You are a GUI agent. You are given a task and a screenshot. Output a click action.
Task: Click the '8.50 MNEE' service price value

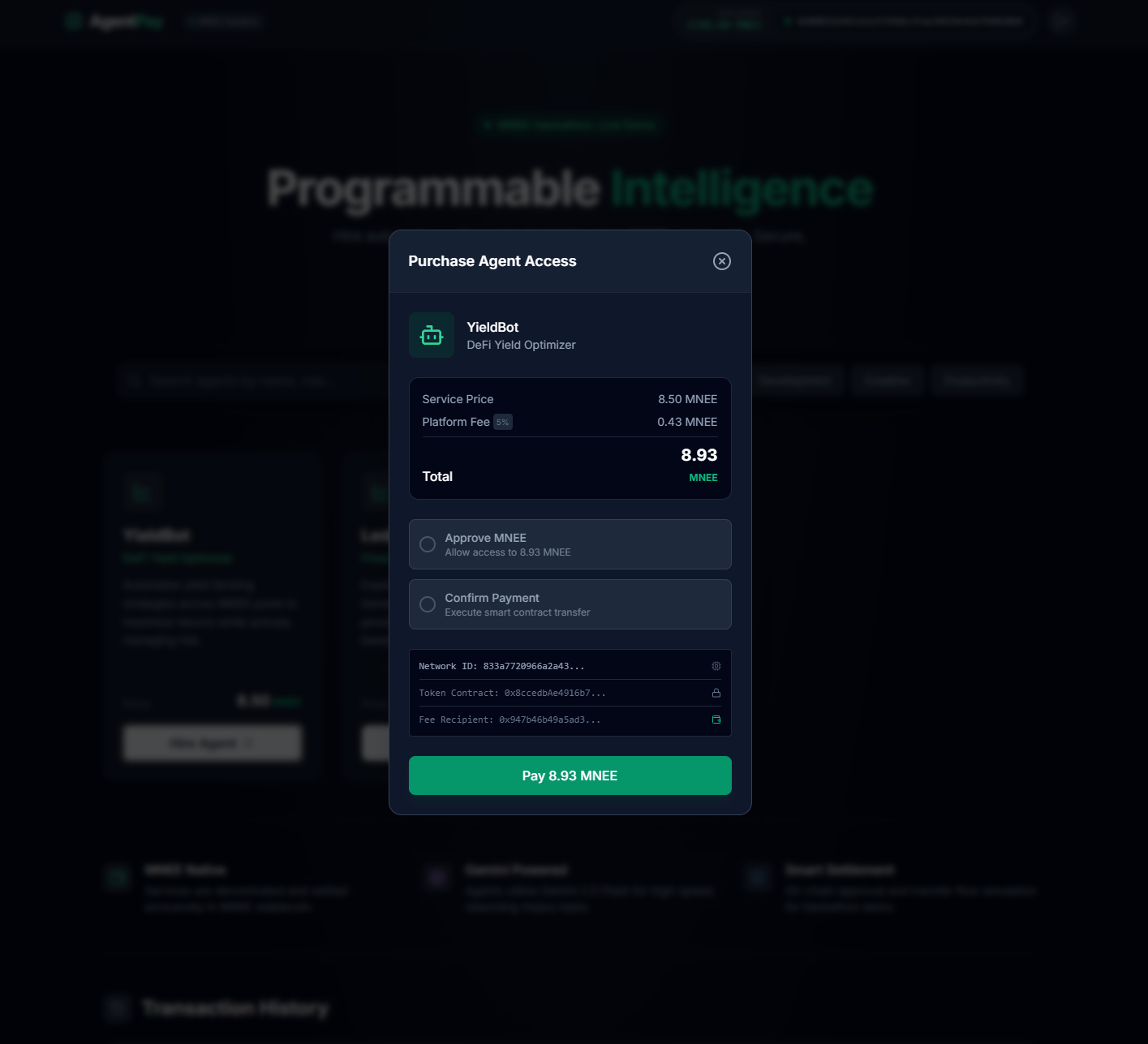[688, 399]
